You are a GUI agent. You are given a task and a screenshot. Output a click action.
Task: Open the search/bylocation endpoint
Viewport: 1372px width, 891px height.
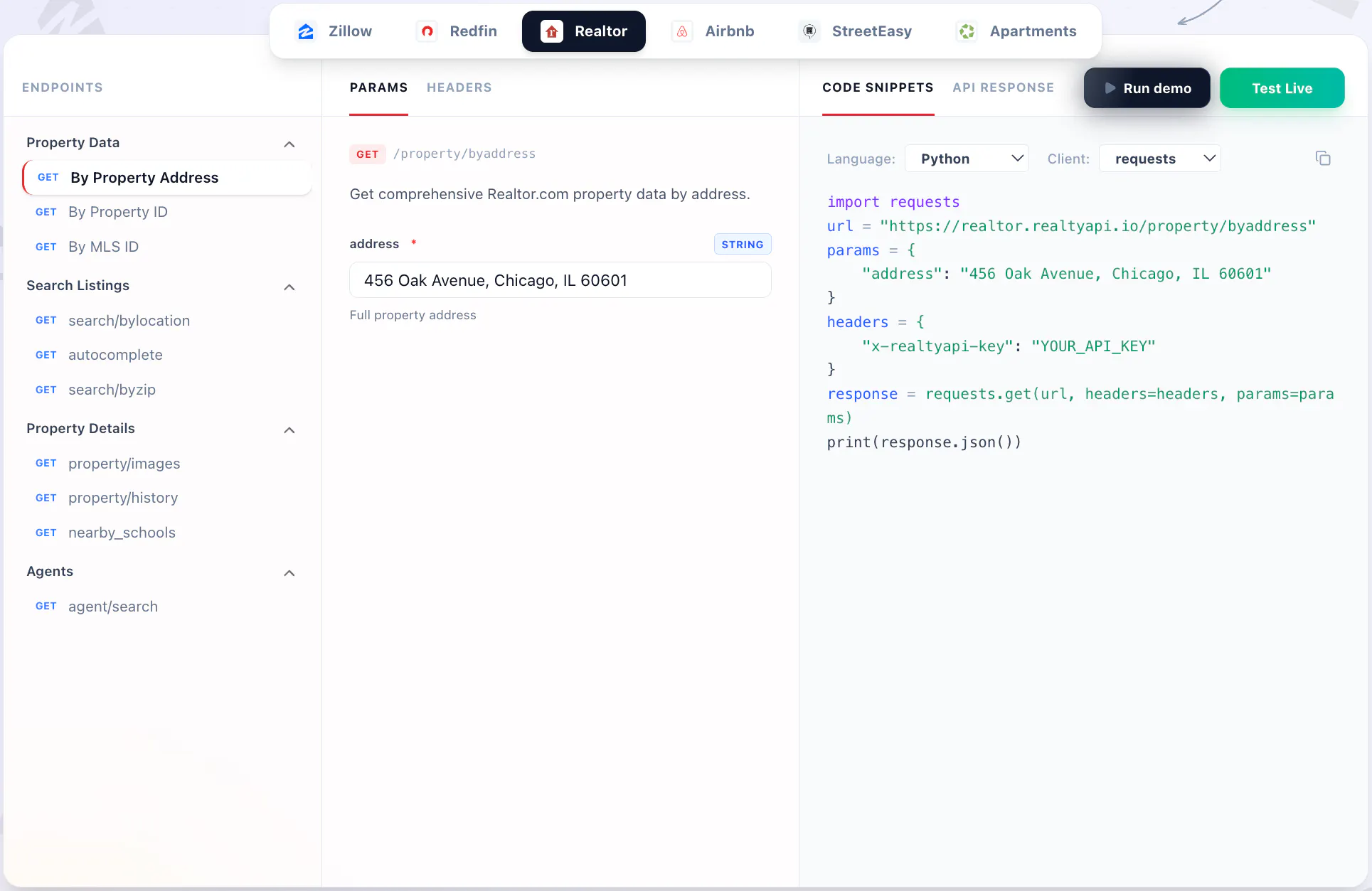167,321
